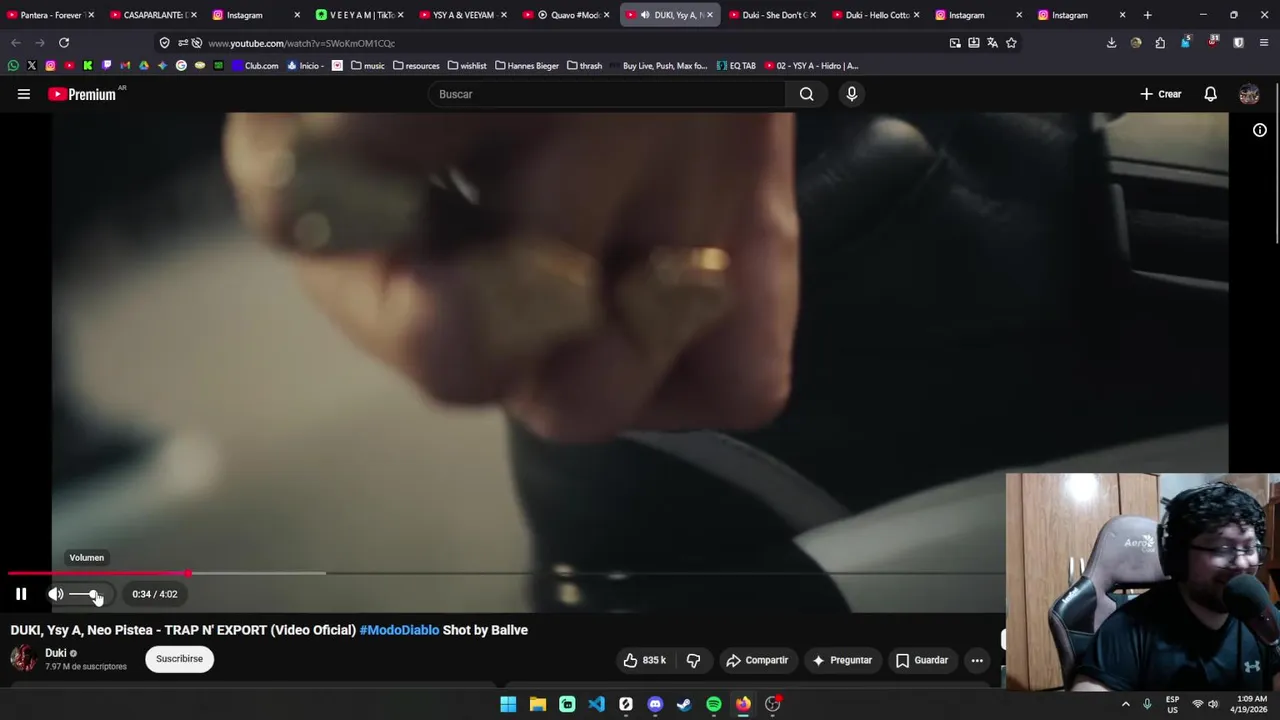Image resolution: width=1280 pixels, height=720 pixels.
Task: Open the Twitch bookmark icon
Action: [107, 66]
